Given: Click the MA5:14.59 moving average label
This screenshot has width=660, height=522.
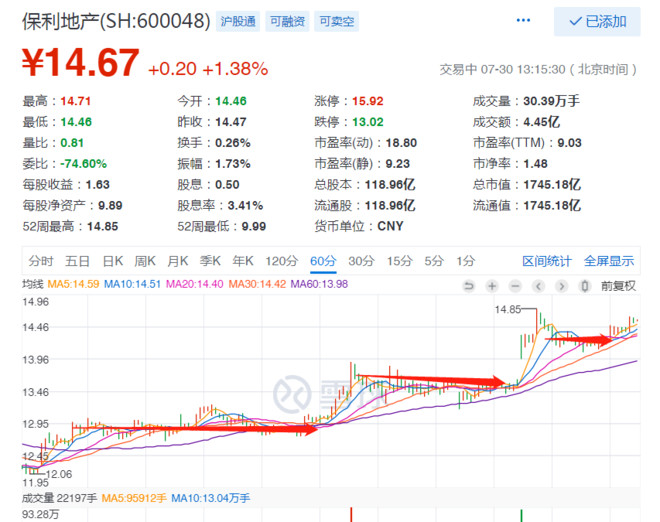Looking at the screenshot, I should (x=73, y=284).
